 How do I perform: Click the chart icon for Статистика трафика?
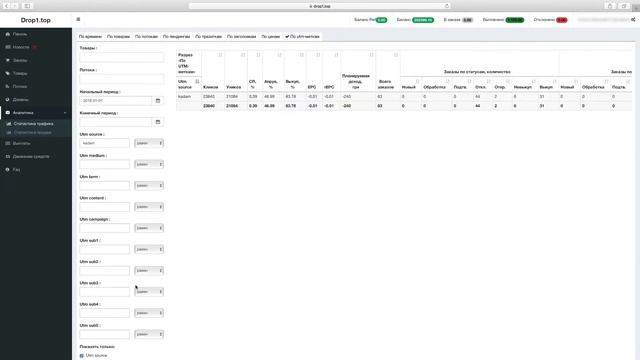pos(9,124)
